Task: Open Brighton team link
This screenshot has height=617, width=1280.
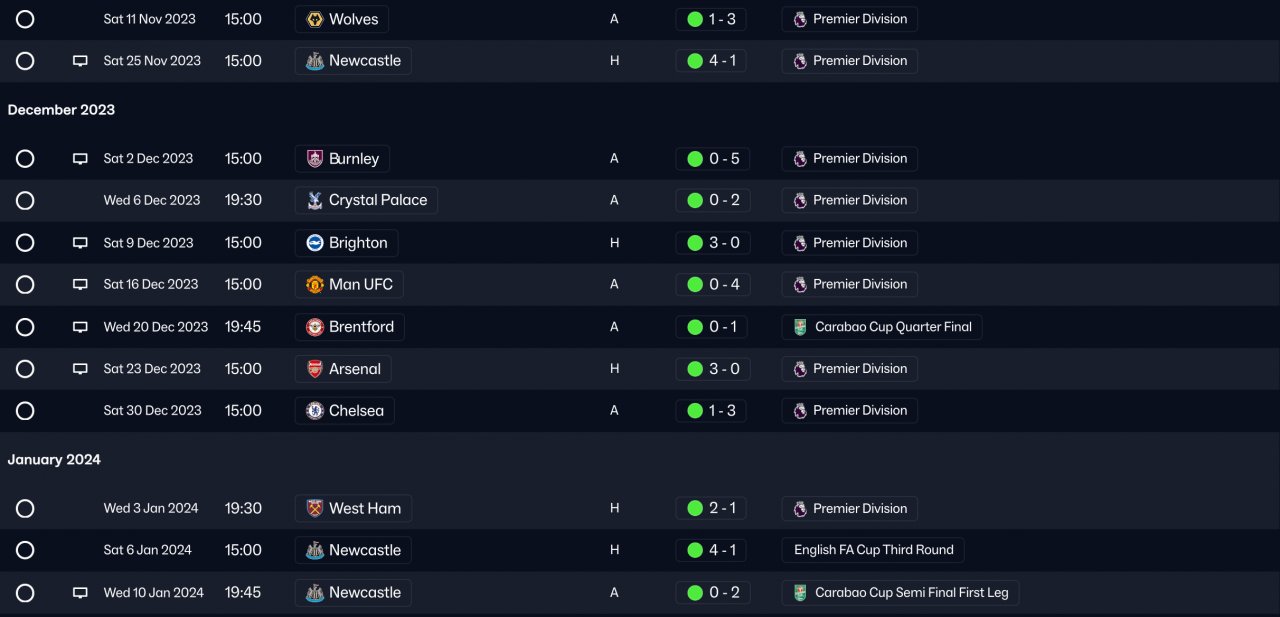Action: pos(358,243)
